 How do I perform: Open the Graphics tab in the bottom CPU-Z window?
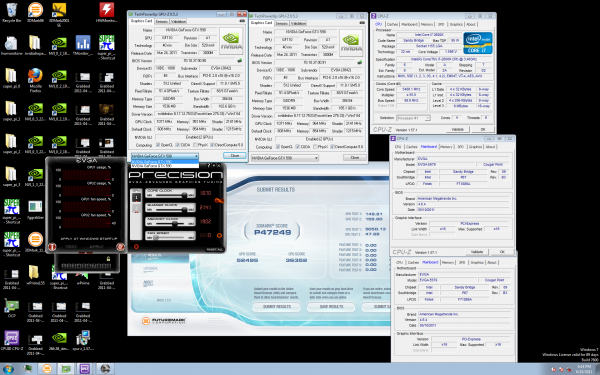tap(477, 262)
